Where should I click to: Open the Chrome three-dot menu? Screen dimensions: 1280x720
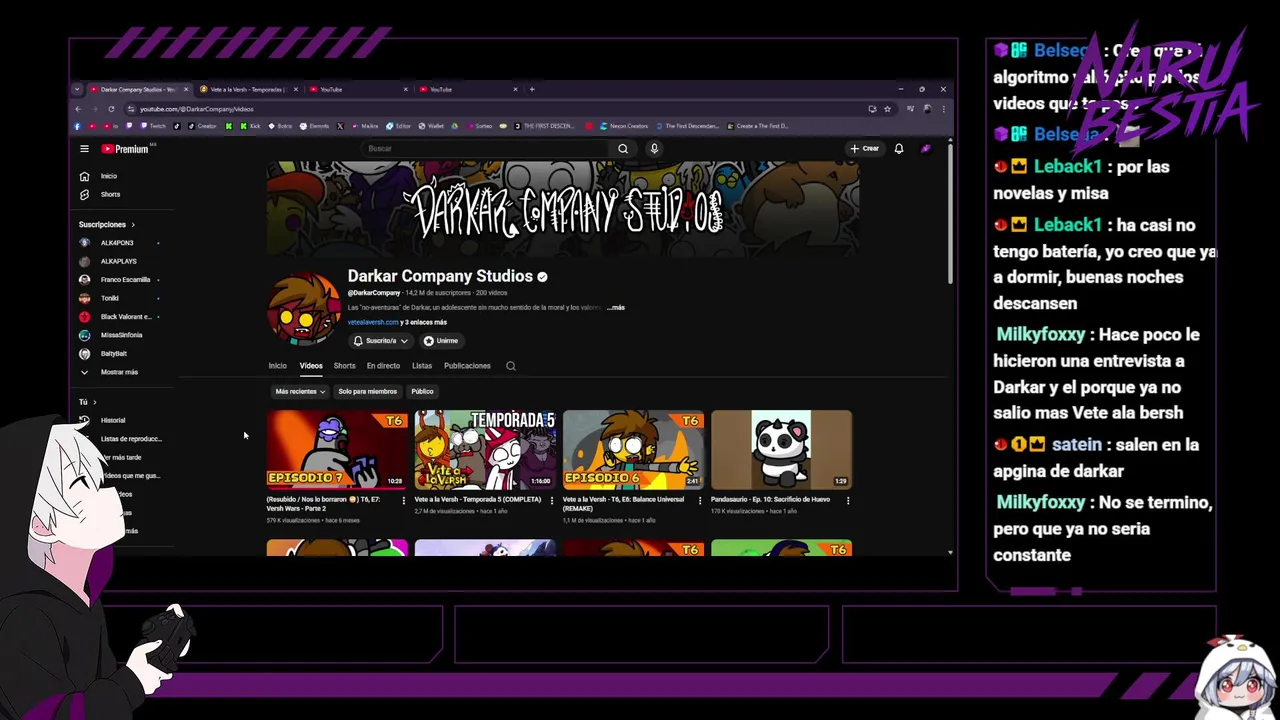(x=944, y=108)
